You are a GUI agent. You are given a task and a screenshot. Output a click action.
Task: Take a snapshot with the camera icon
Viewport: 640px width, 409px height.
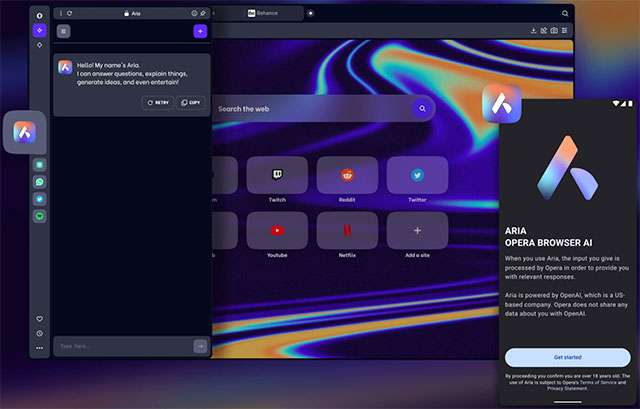554,31
